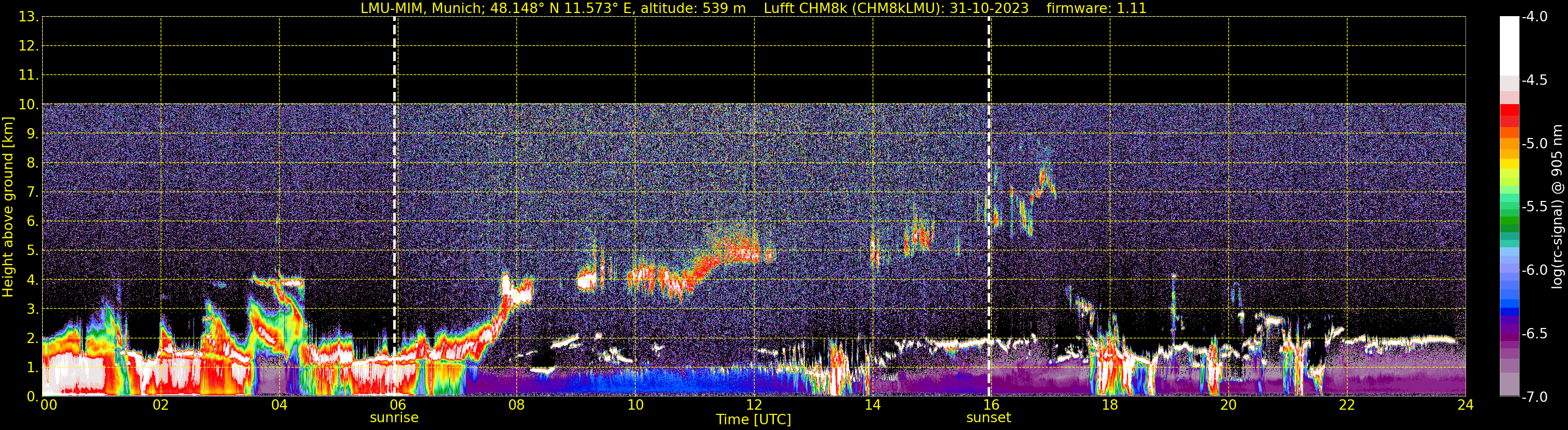This screenshot has width=1568, height=430.
Task: Click the '4.' height axis tick label
Action: coord(32,280)
